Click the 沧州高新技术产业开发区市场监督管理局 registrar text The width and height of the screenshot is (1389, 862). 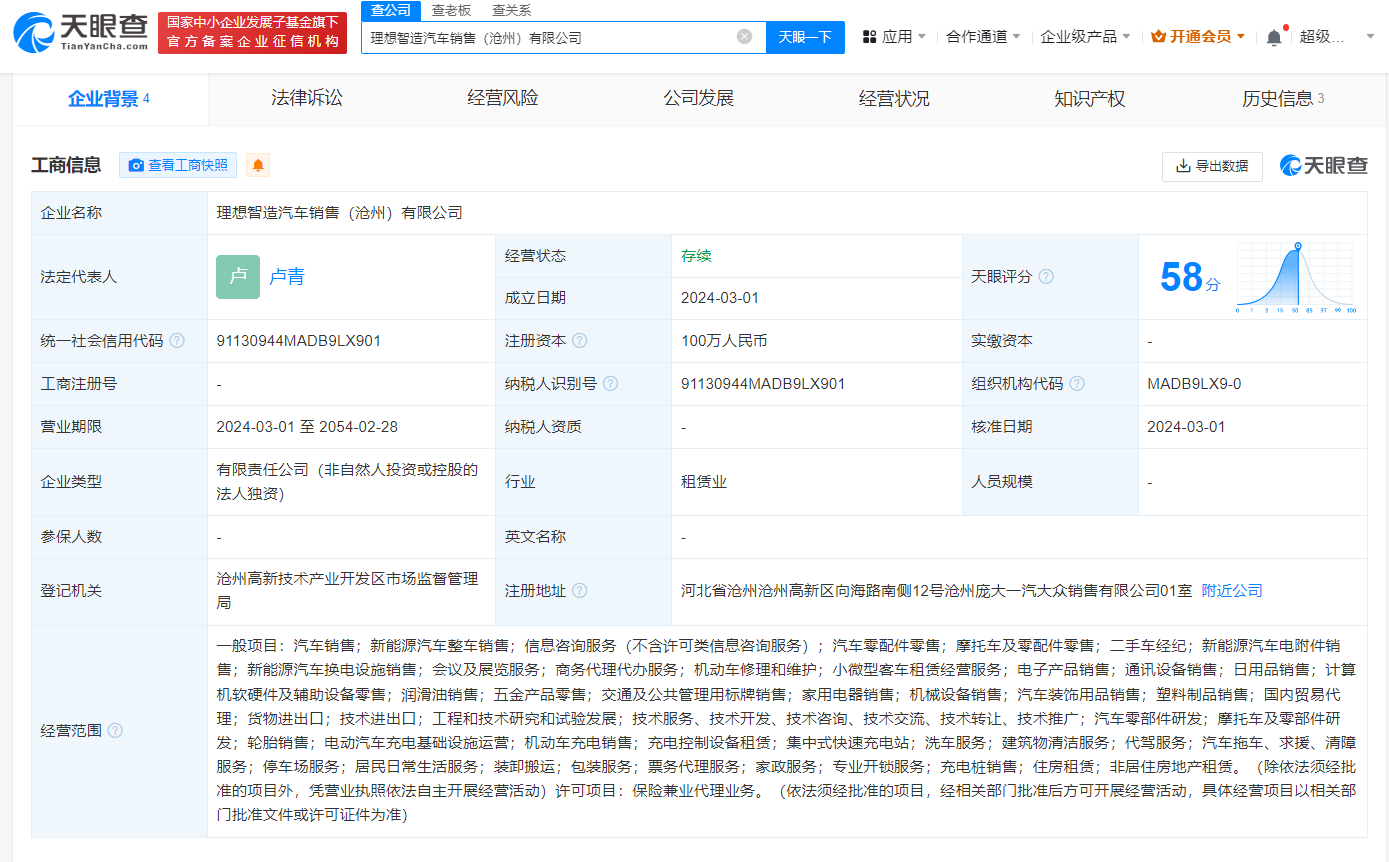[347, 591]
